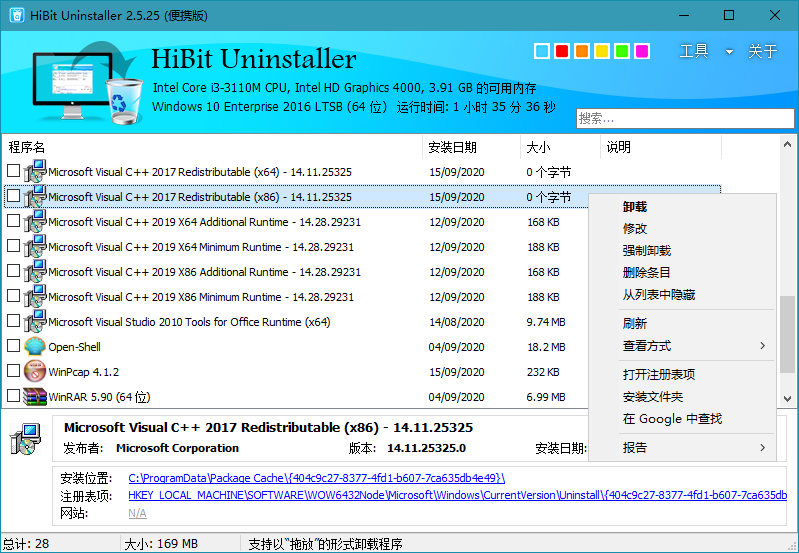Open the HKEY_LOCAL_MACHINE registry key link
This screenshot has width=799, height=553.
pyautogui.click(x=458, y=495)
